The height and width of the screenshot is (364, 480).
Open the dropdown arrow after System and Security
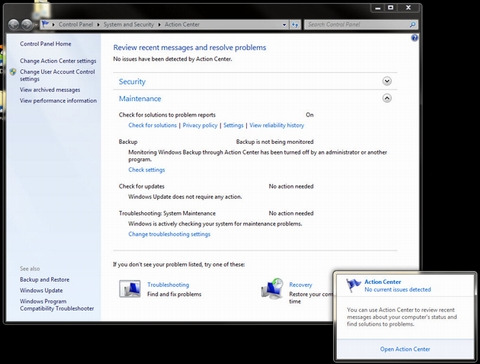[x=159, y=25]
